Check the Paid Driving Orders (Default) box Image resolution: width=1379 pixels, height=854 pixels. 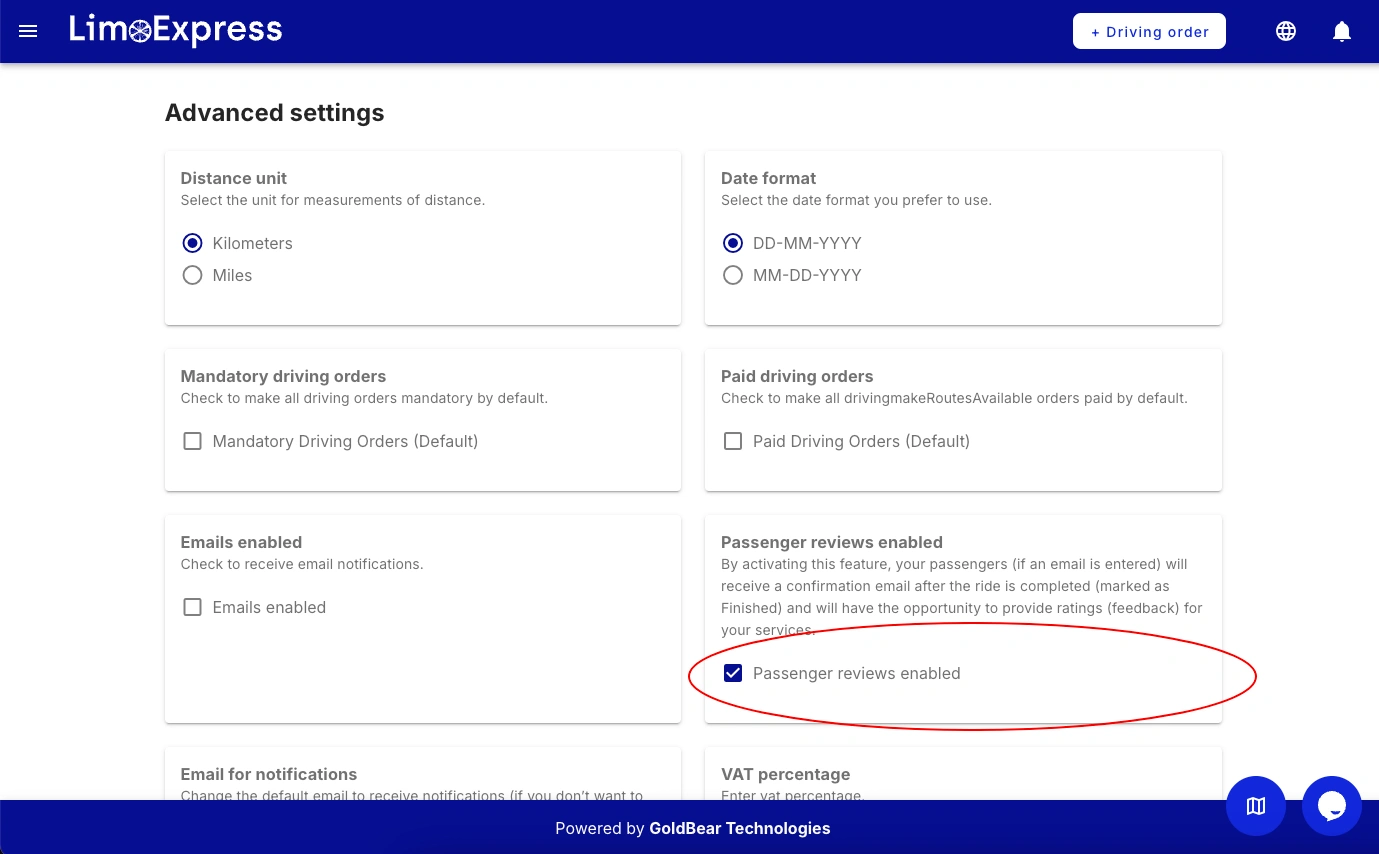(733, 441)
